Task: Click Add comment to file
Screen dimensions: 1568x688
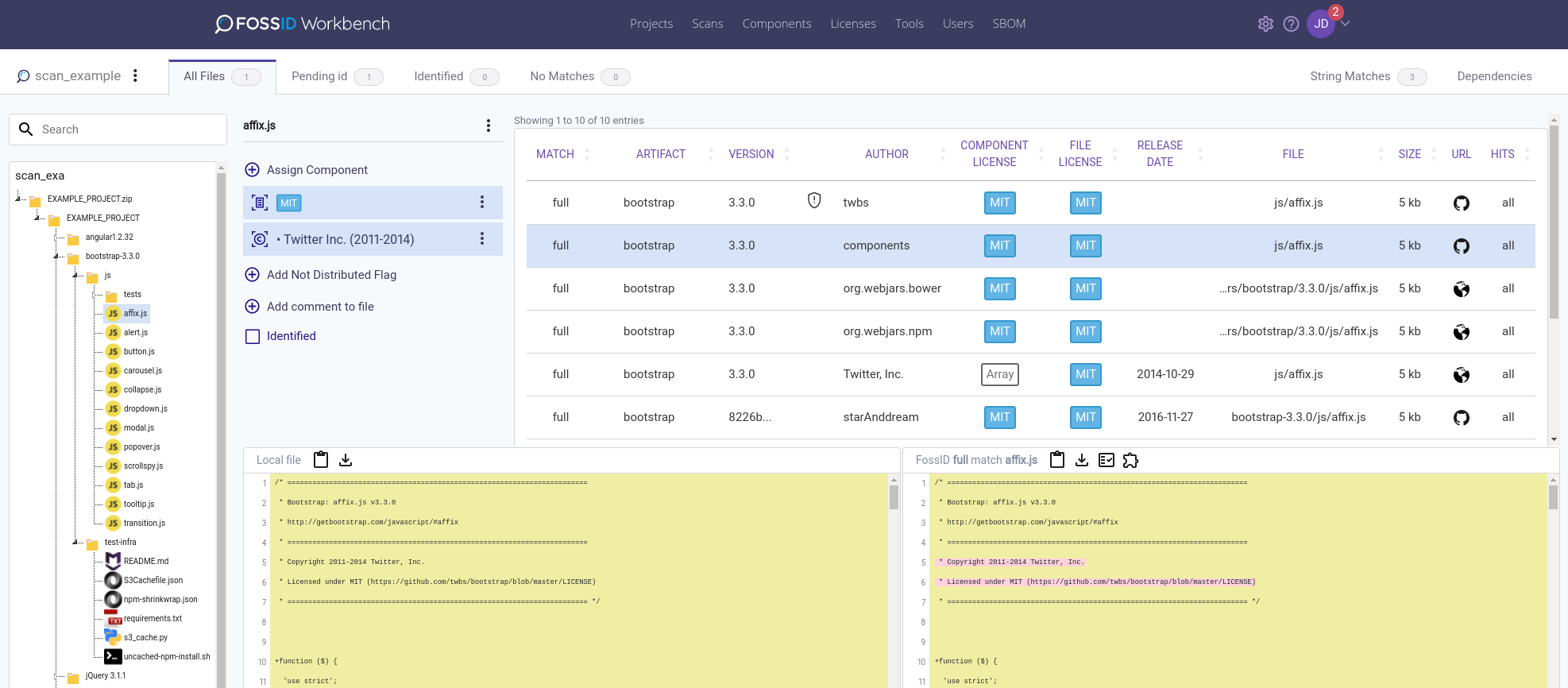Action: 320,307
